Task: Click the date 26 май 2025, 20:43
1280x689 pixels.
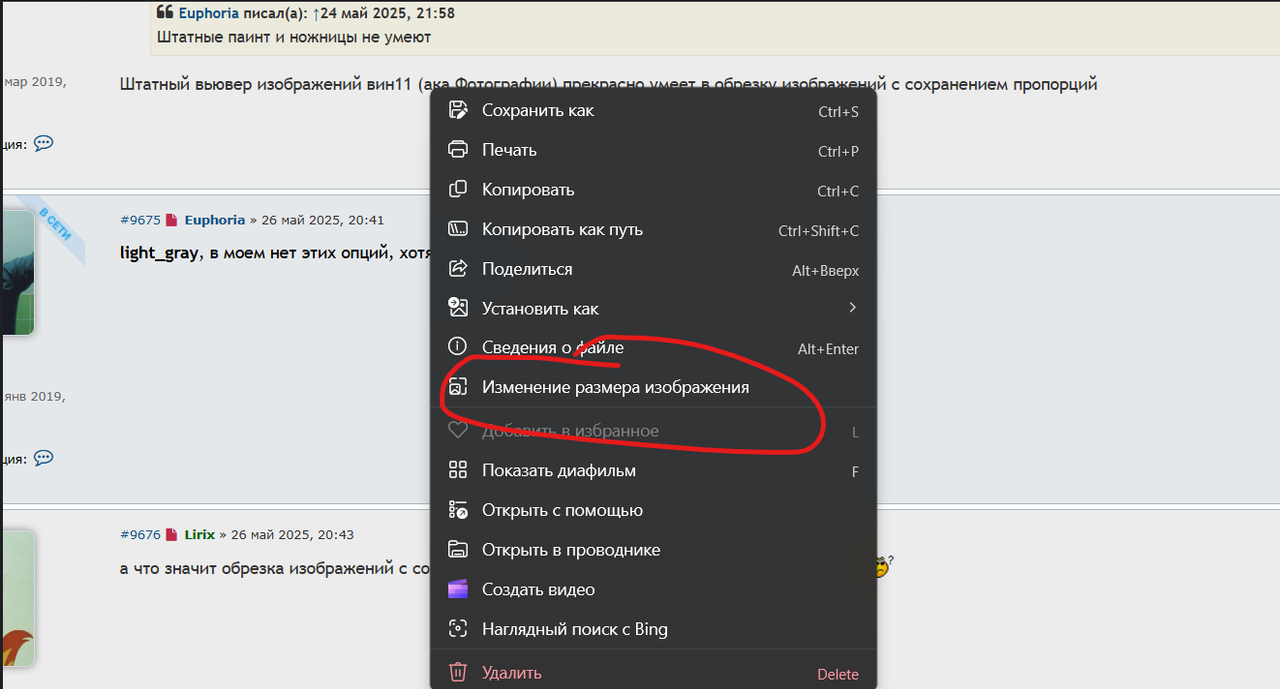Action: [x=292, y=535]
